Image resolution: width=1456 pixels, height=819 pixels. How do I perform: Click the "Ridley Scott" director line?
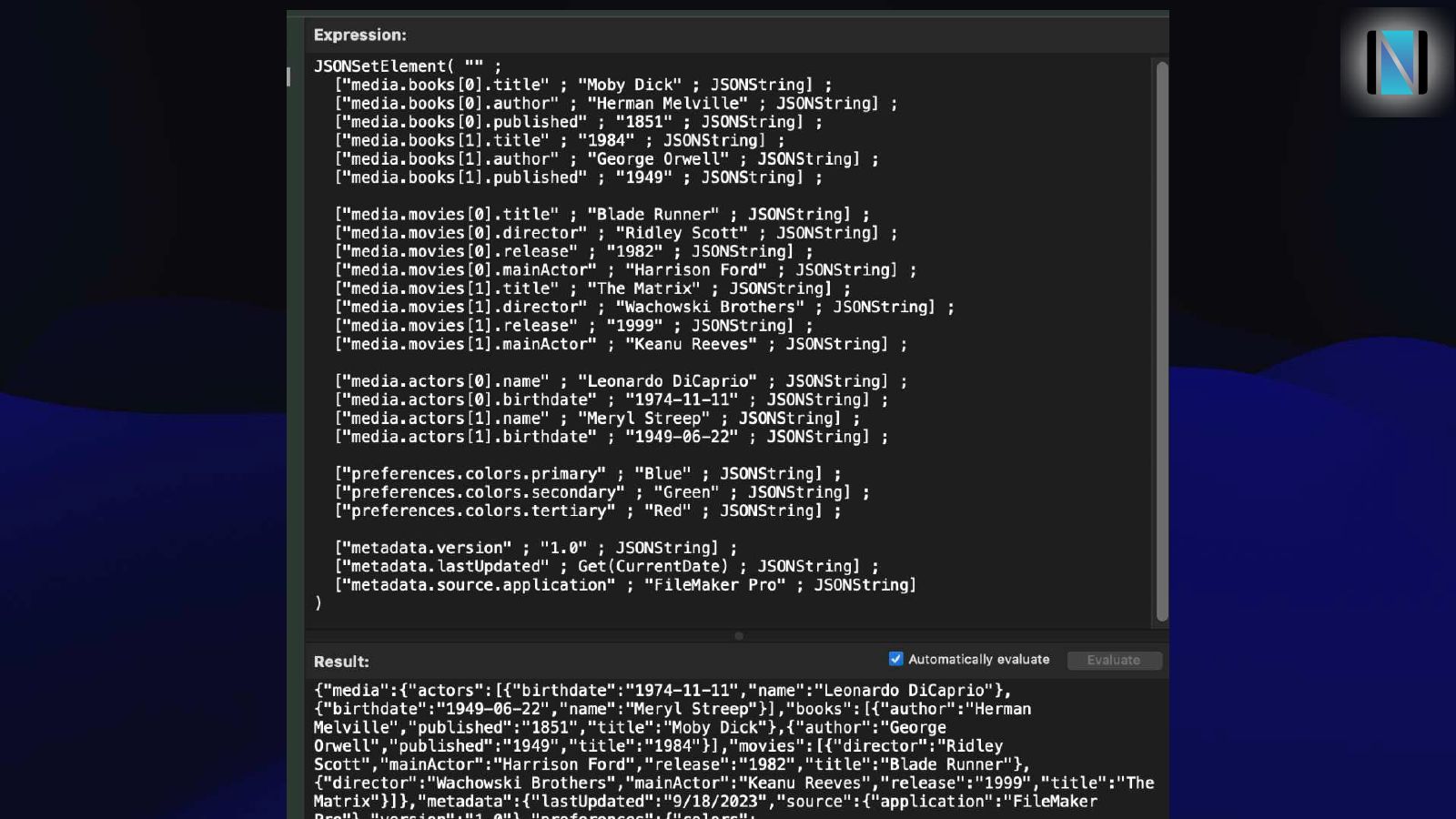616,233
